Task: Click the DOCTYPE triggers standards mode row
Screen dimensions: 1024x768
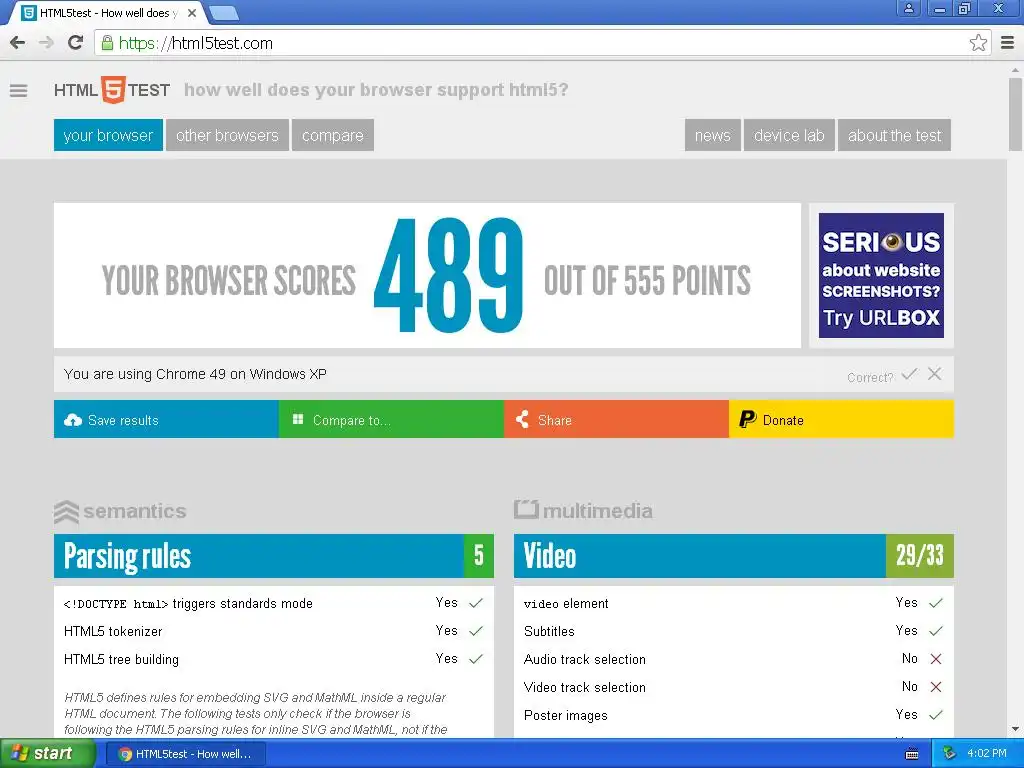Action: point(274,603)
